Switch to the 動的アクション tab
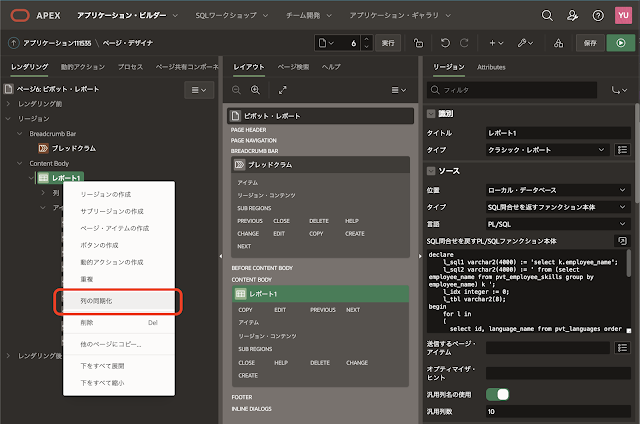This screenshot has width=640, height=424. tap(83, 67)
